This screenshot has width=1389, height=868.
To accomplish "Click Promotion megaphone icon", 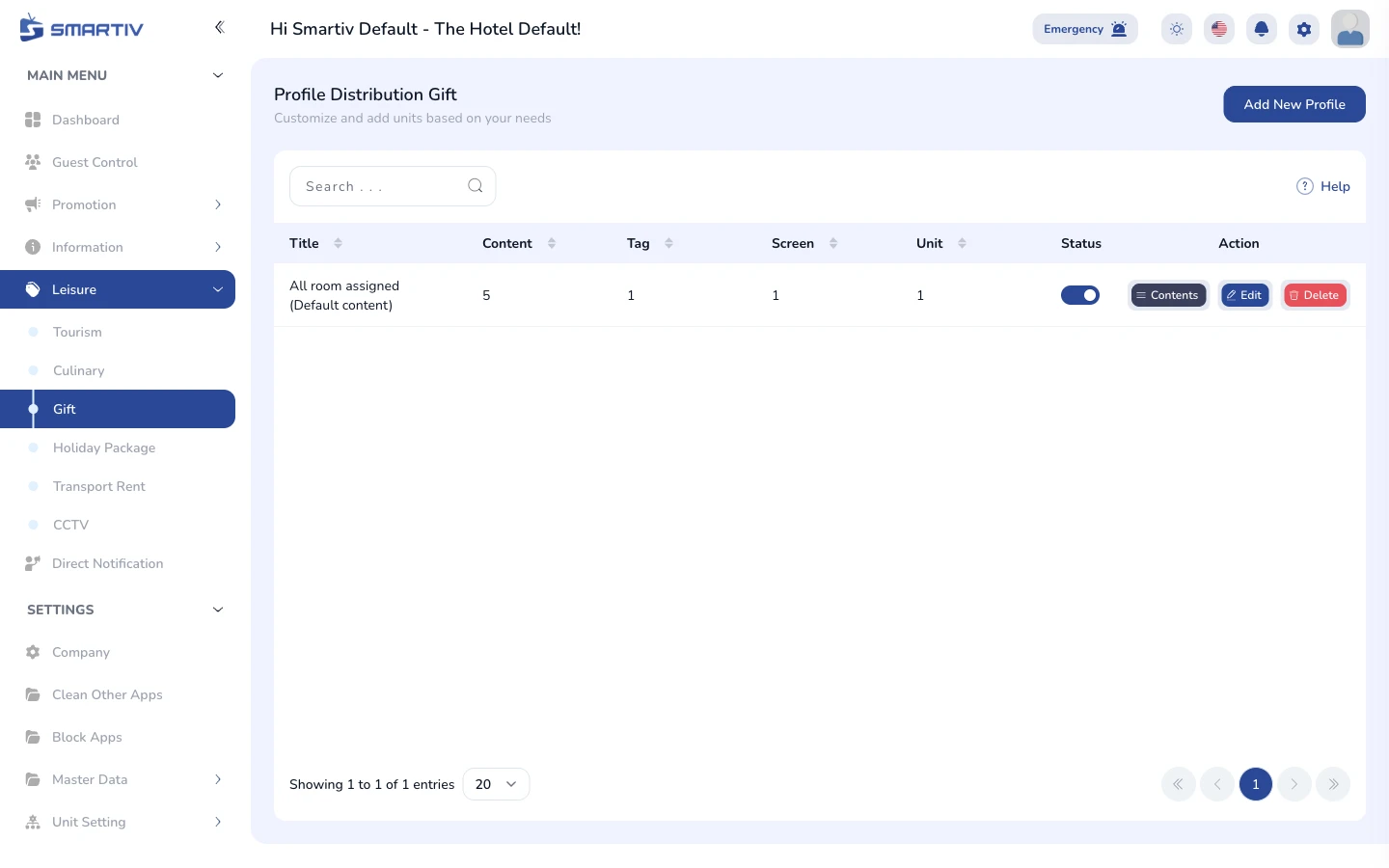I will click(33, 204).
